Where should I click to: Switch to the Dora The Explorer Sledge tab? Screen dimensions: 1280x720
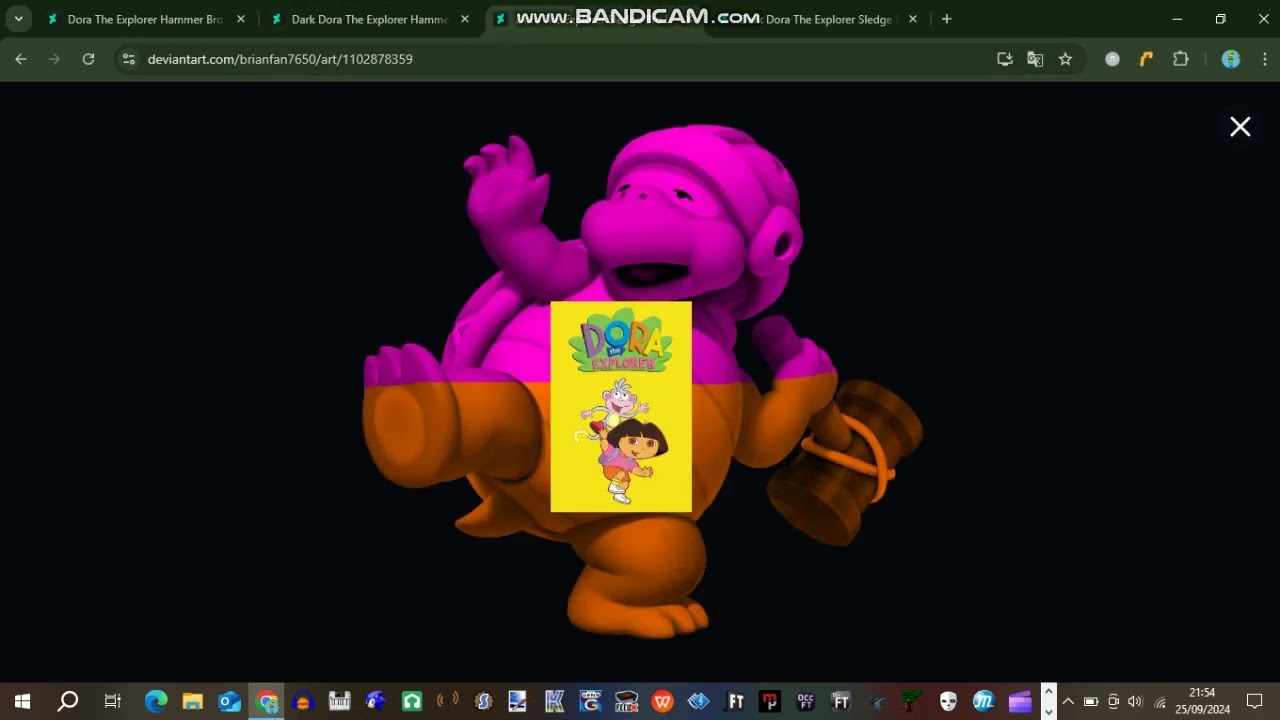click(820, 19)
